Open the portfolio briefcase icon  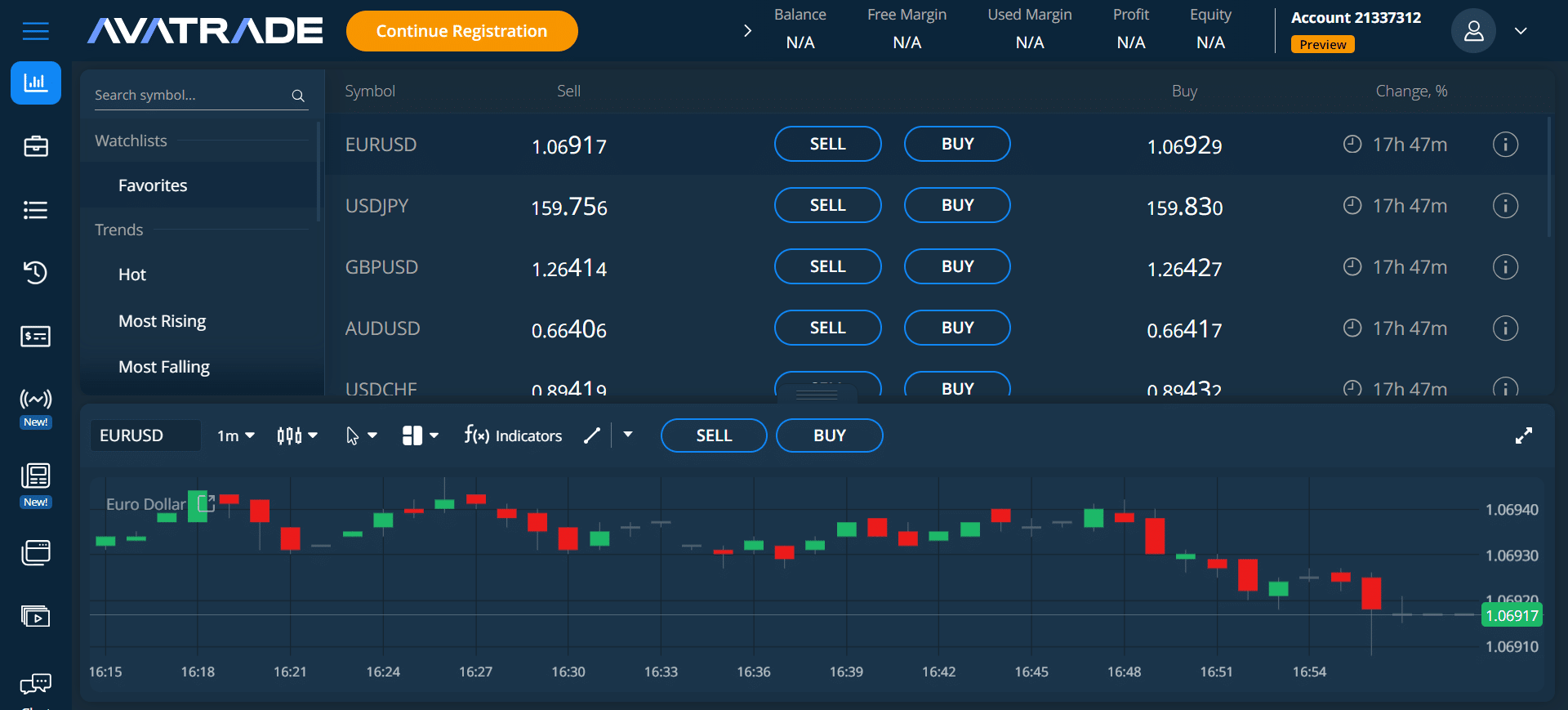point(36,146)
